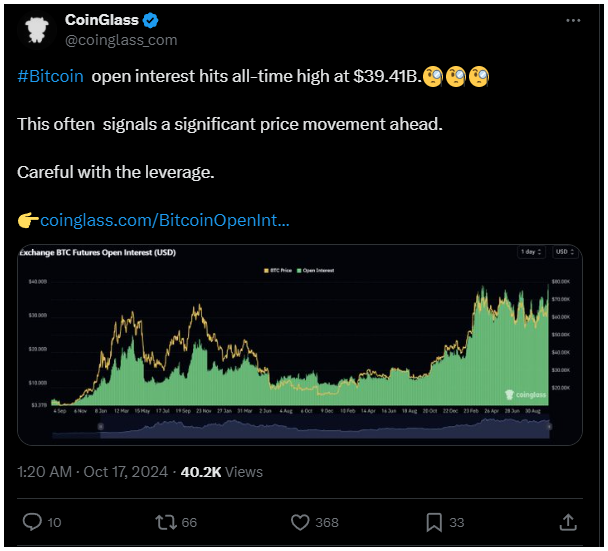The width and height of the screenshot is (608, 551).
Task: Toggle BTC Price legend in chart
Action: pos(278,270)
